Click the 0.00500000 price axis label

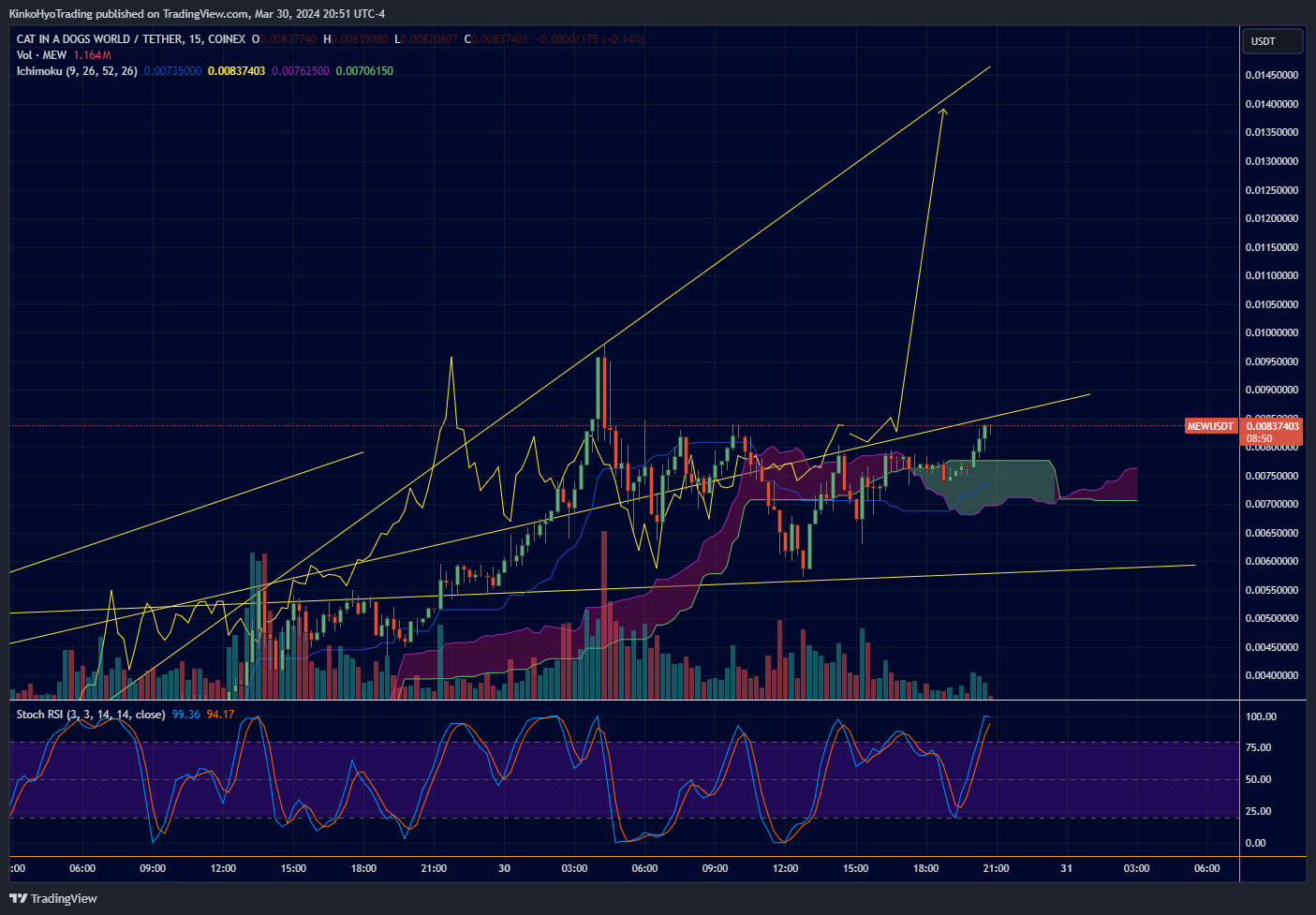[1272, 618]
